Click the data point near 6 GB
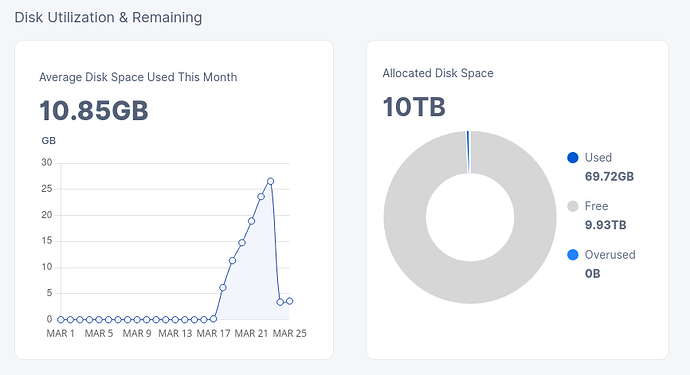Image resolution: width=690 pixels, height=375 pixels. pyautogui.click(x=223, y=288)
